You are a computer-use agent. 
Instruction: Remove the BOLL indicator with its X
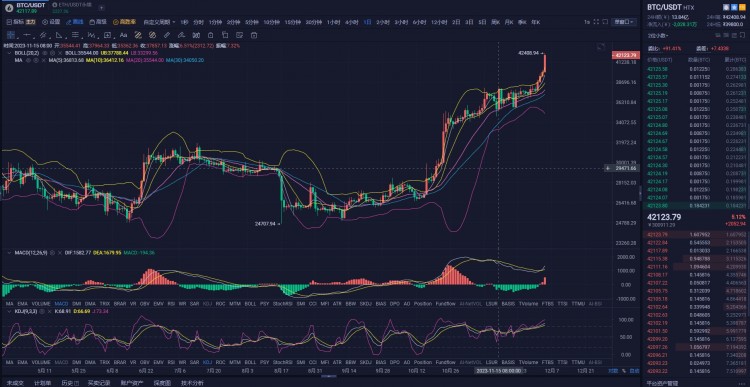point(59,53)
